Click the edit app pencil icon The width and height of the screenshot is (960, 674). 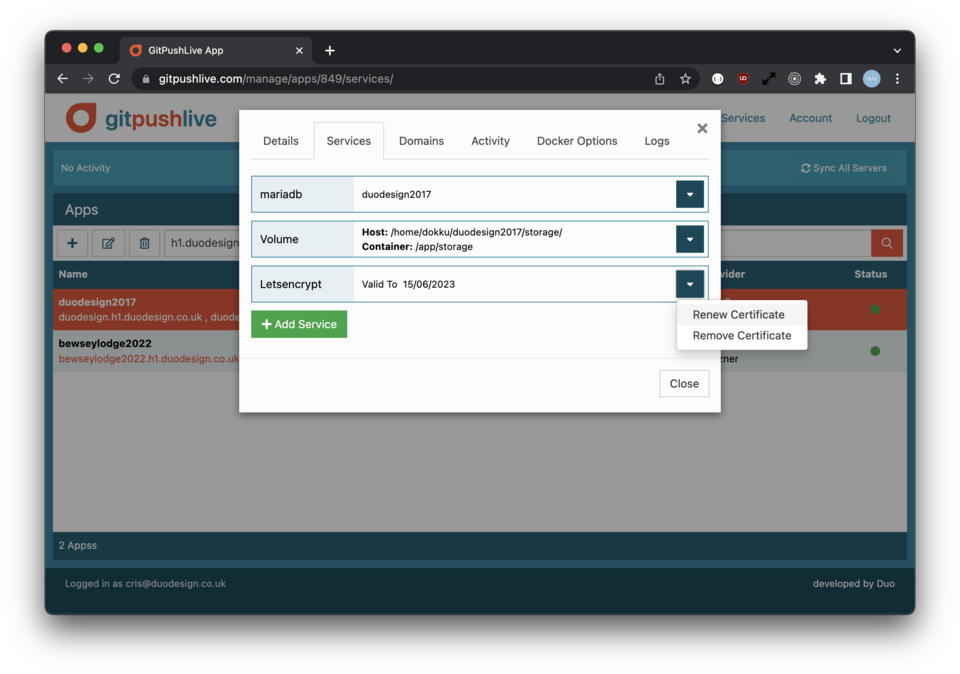pyautogui.click(x=108, y=243)
